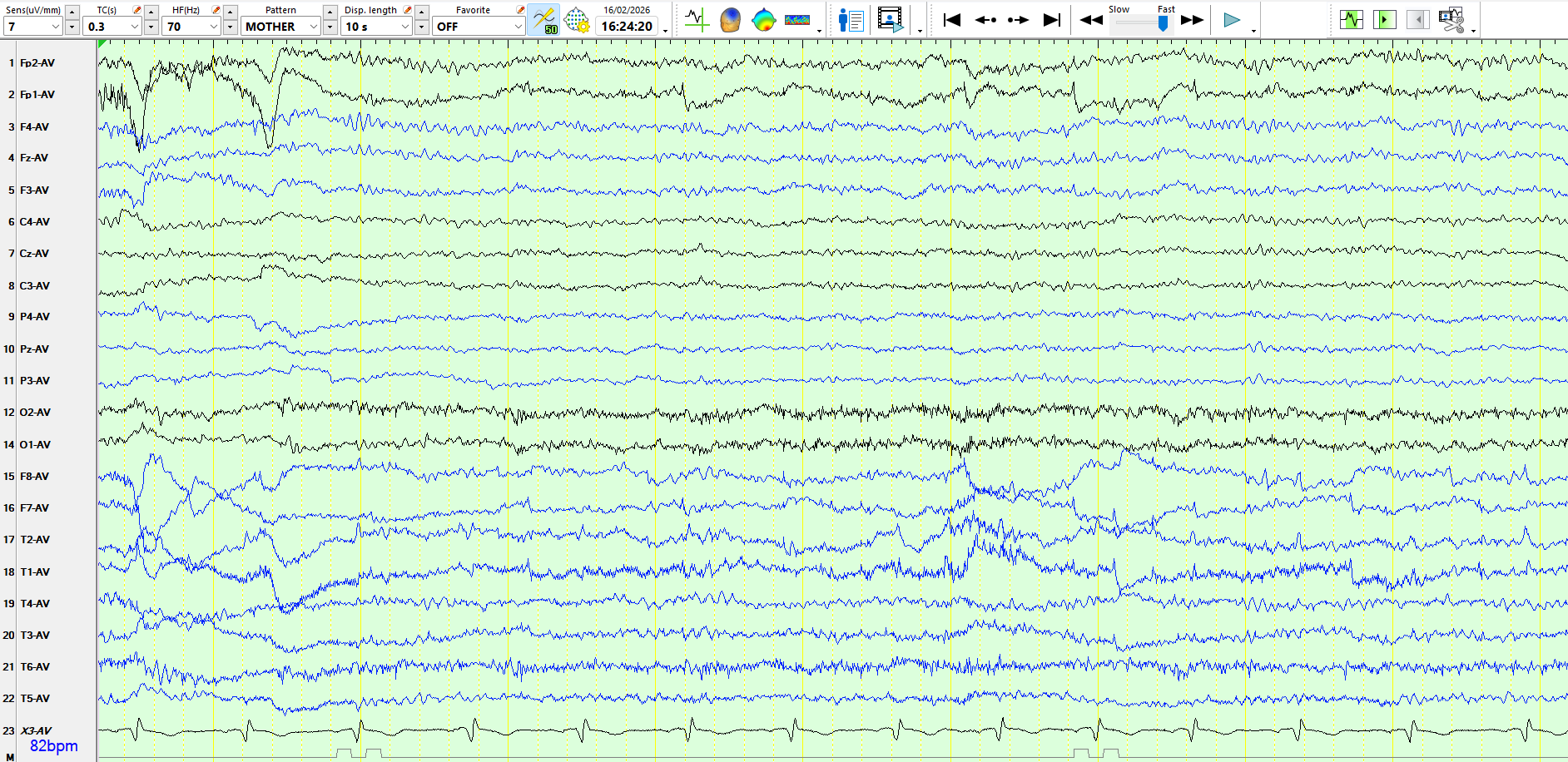Image resolution: width=1568 pixels, height=762 pixels.
Task: Increase display length with up stepper
Action: point(422,12)
